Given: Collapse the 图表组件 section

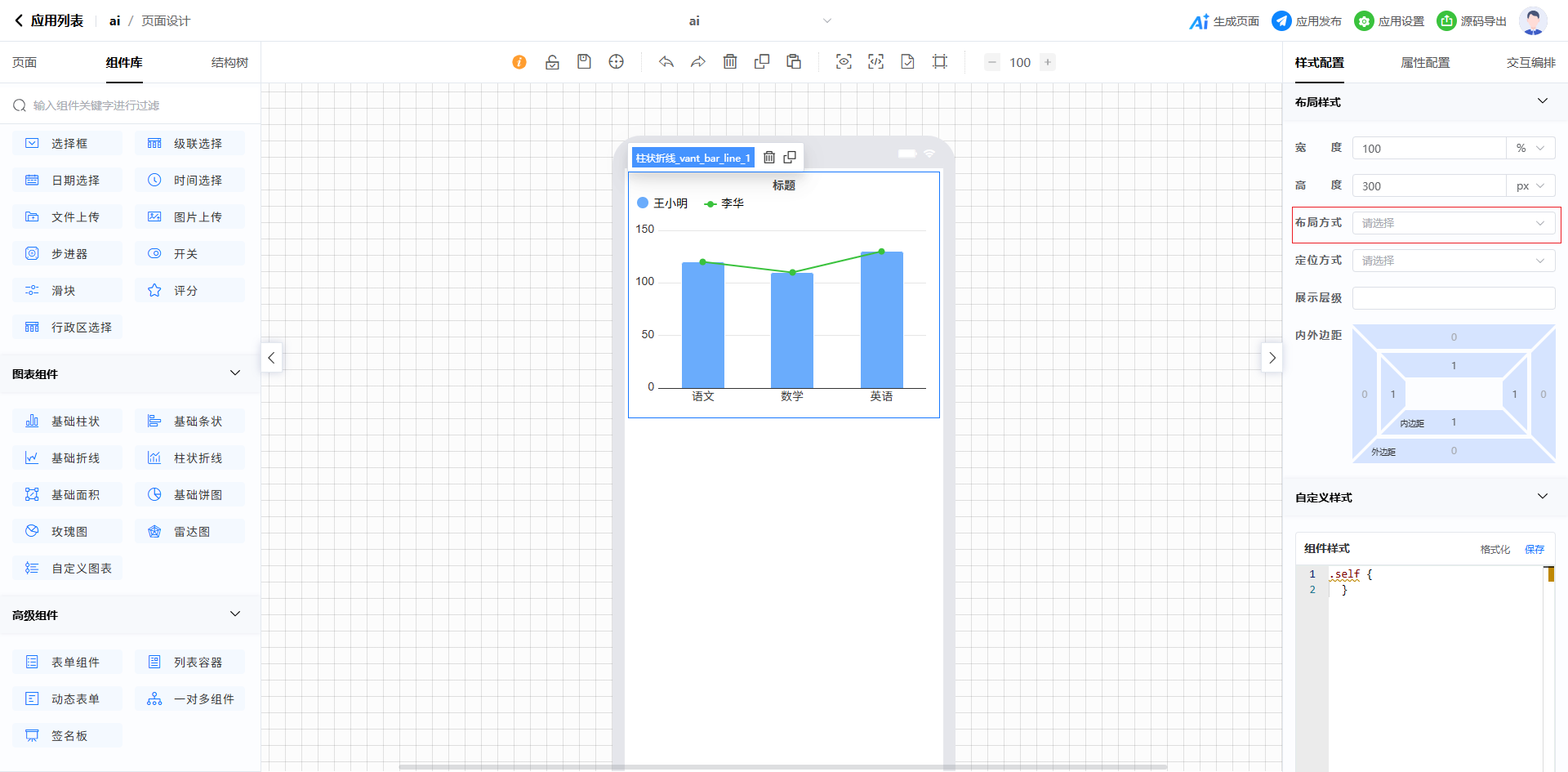Looking at the screenshot, I should 235,373.
